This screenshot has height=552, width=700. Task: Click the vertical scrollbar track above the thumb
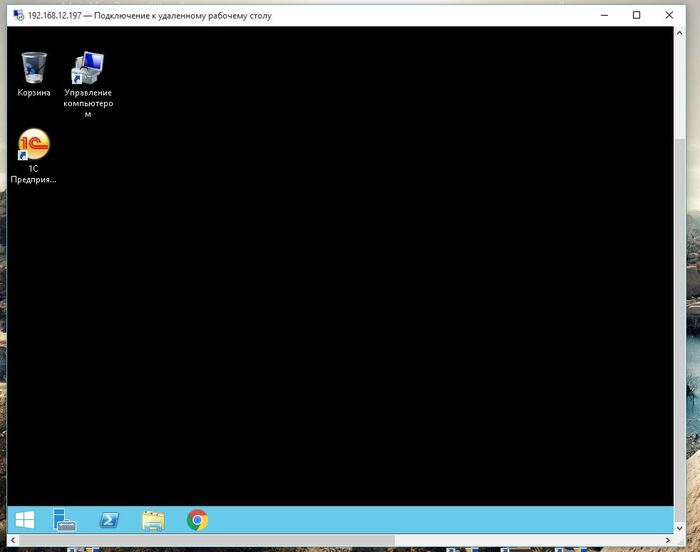coord(679,89)
